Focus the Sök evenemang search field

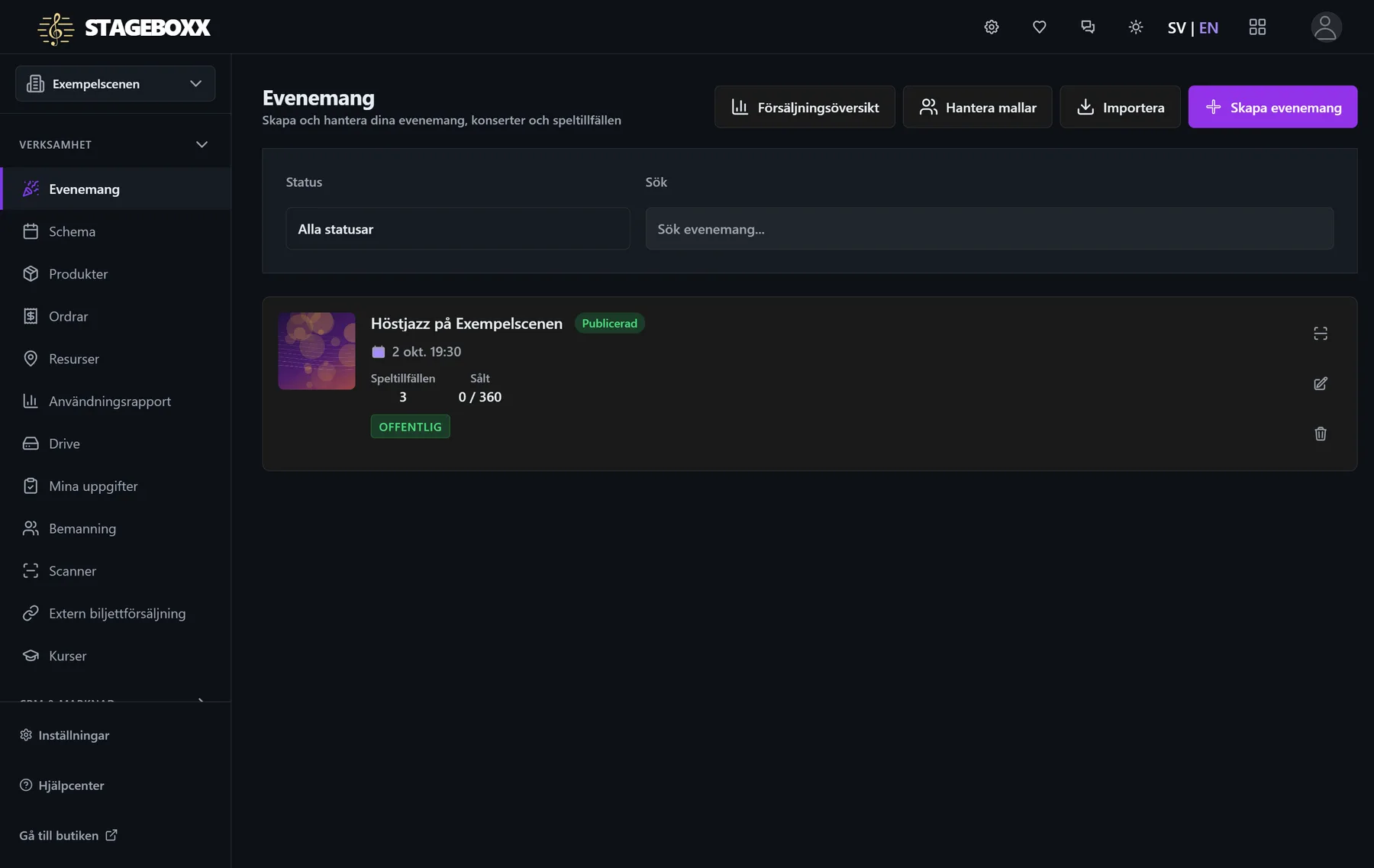pyautogui.click(x=989, y=228)
